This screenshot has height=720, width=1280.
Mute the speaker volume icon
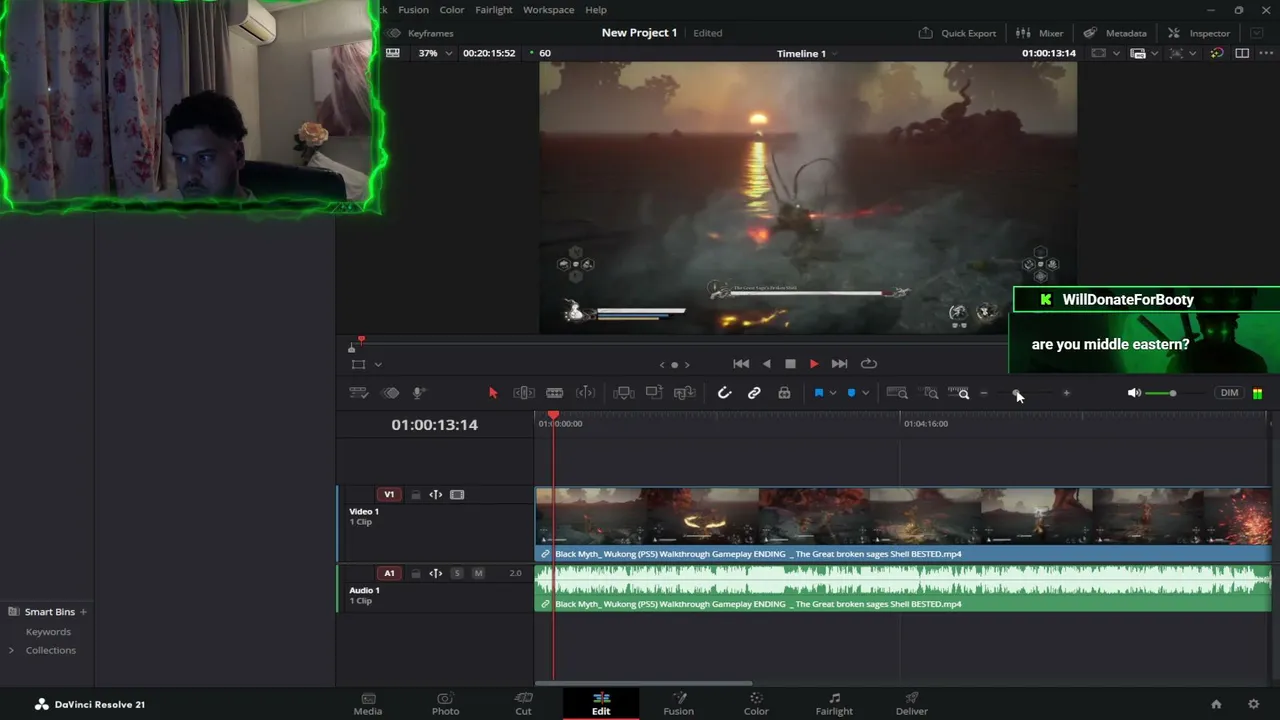pos(1134,393)
